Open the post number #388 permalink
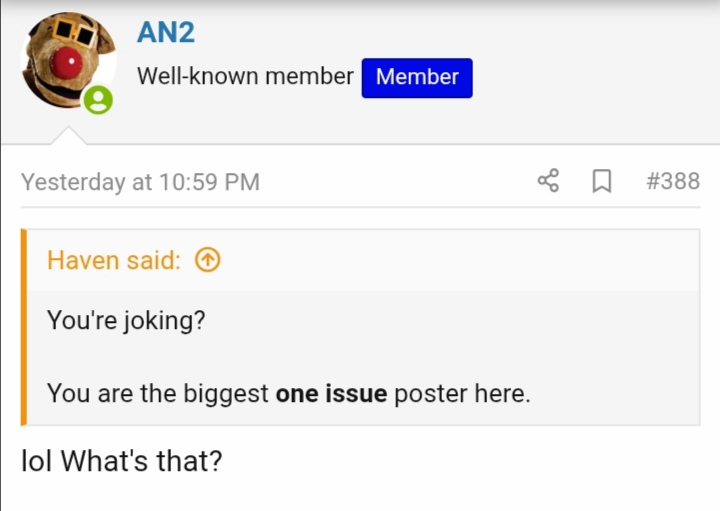The image size is (720, 511). click(672, 181)
